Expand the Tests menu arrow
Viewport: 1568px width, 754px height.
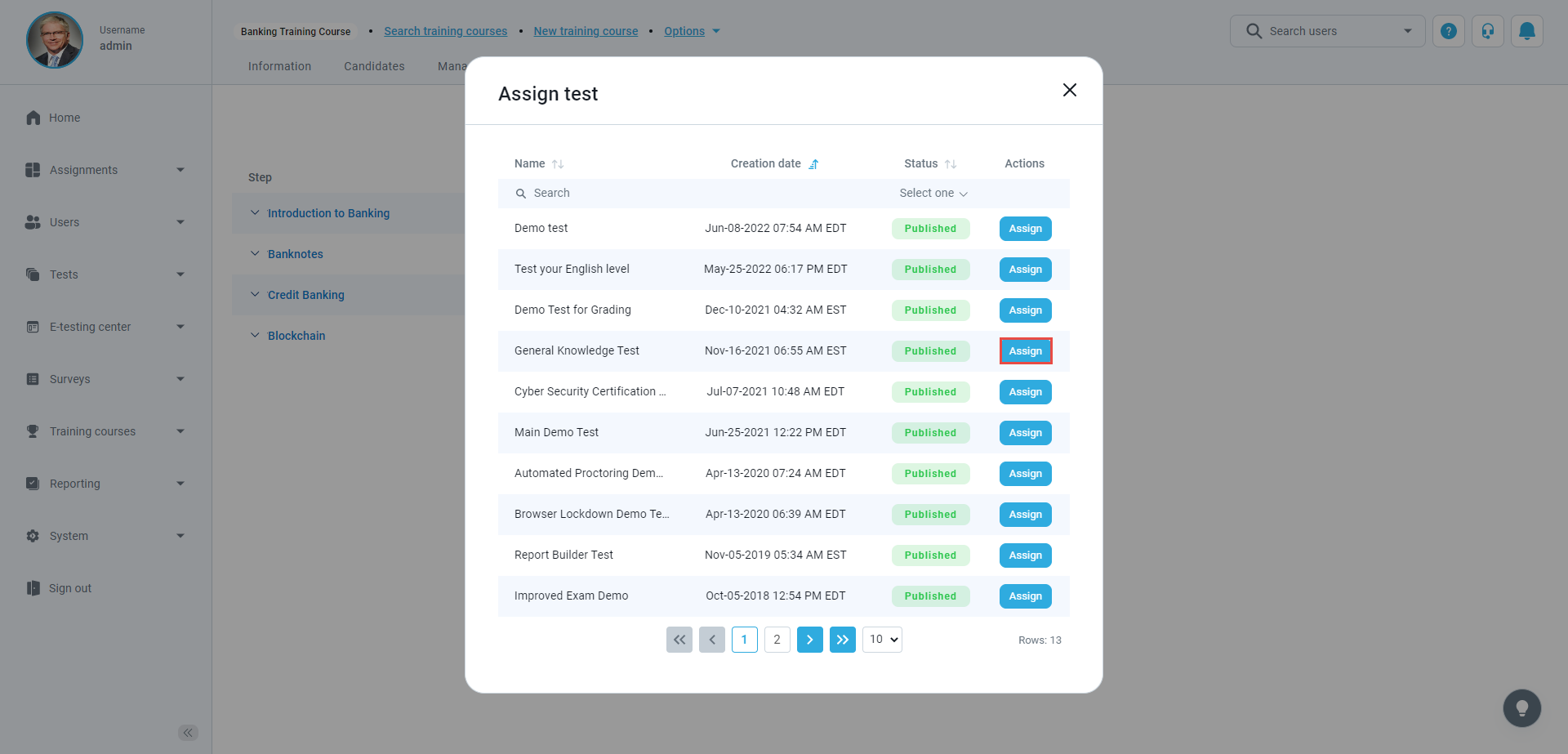click(180, 274)
